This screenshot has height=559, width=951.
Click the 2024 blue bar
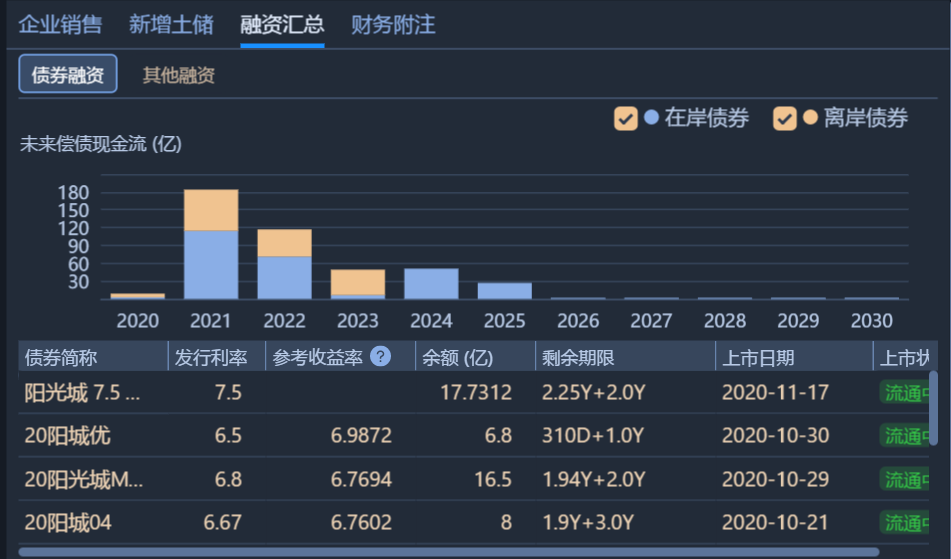431,284
